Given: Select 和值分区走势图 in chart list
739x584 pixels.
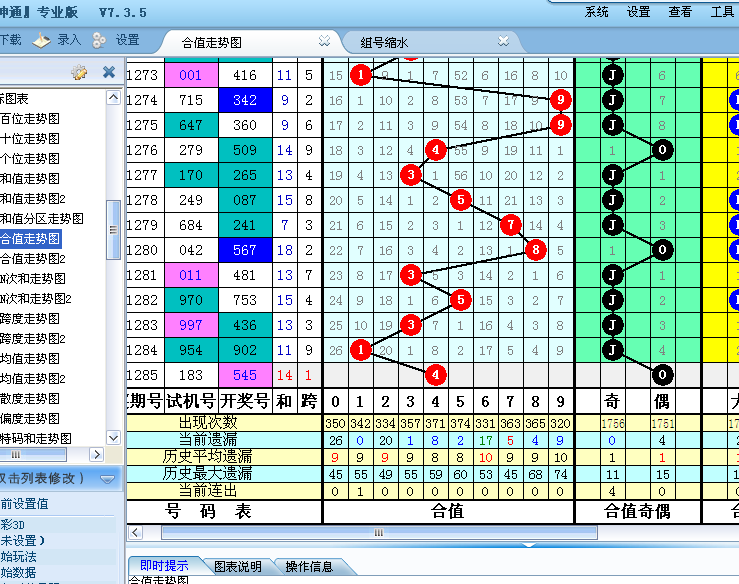Looking at the screenshot, I should point(41,219).
